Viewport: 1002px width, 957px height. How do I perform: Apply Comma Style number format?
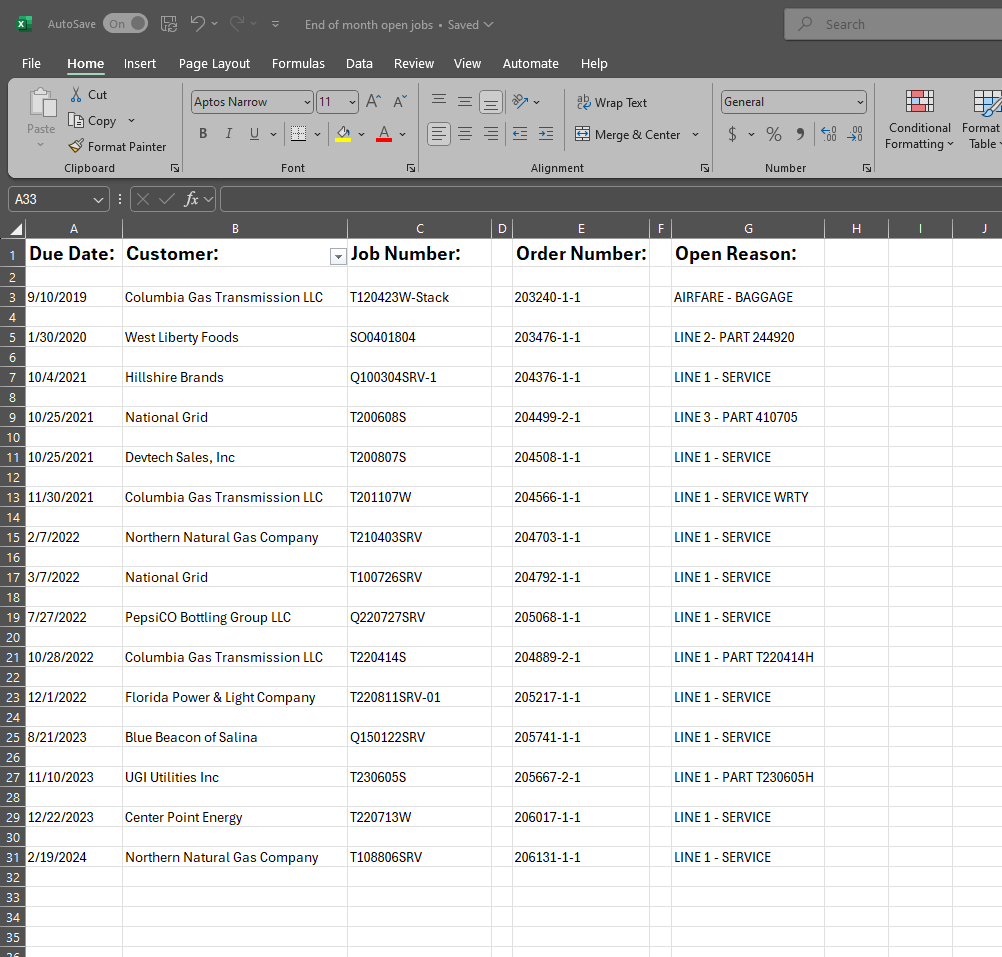(x=800, y=134)
